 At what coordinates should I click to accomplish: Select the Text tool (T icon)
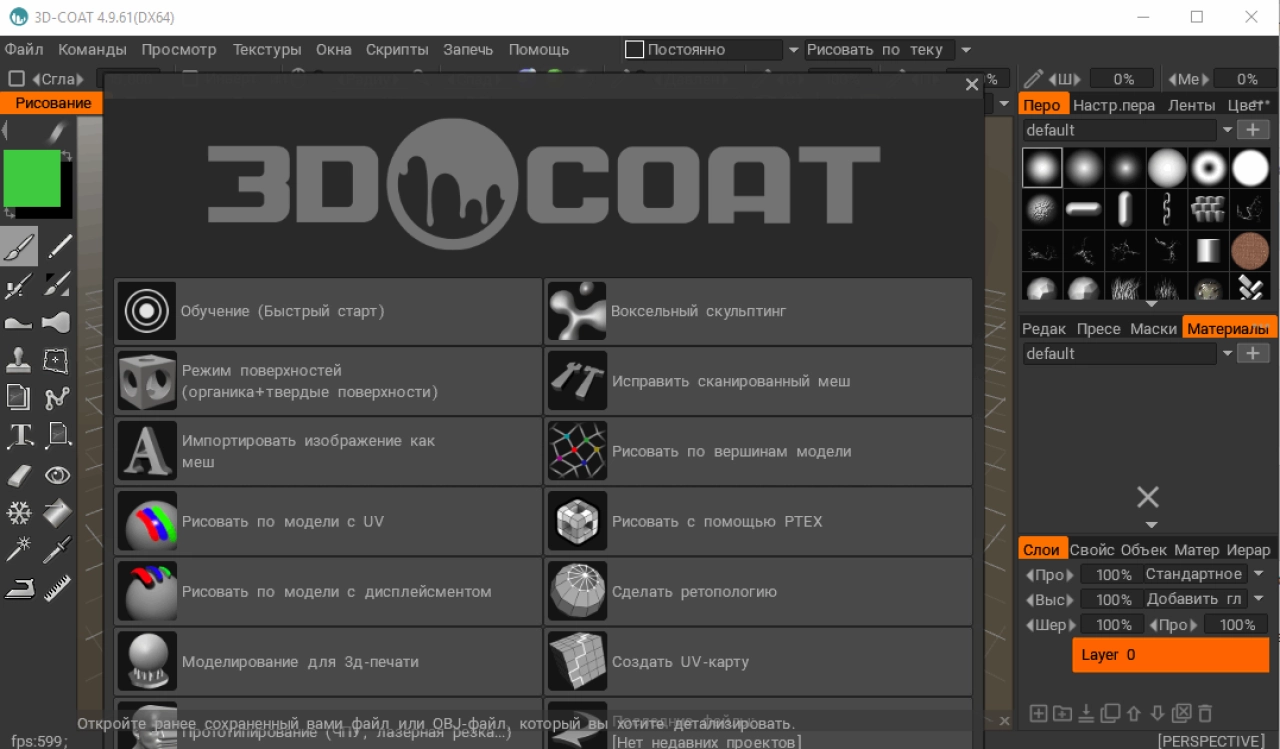(x=19, y=436)
